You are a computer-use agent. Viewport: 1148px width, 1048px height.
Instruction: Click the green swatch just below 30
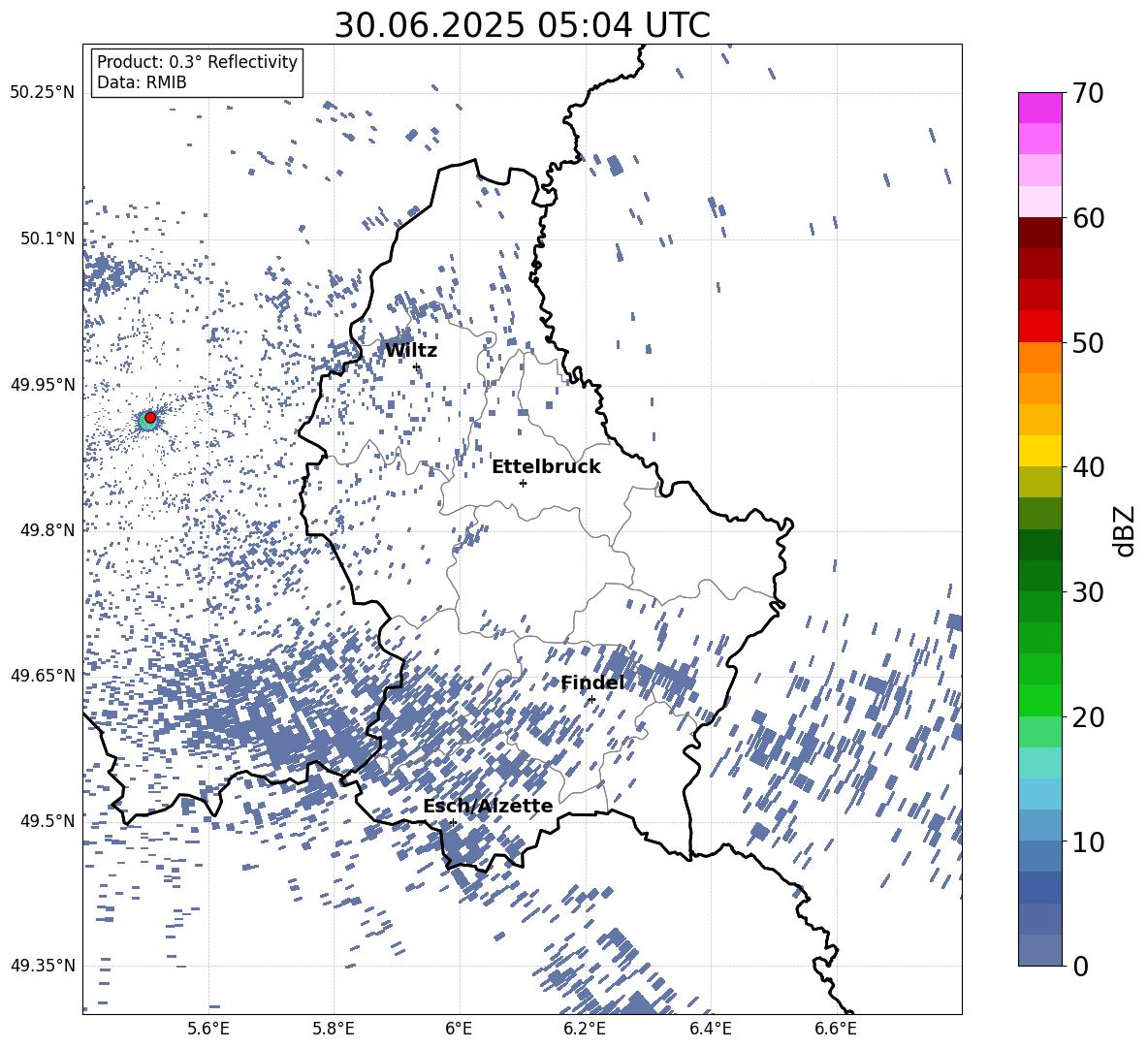[x=1040, y=607]
